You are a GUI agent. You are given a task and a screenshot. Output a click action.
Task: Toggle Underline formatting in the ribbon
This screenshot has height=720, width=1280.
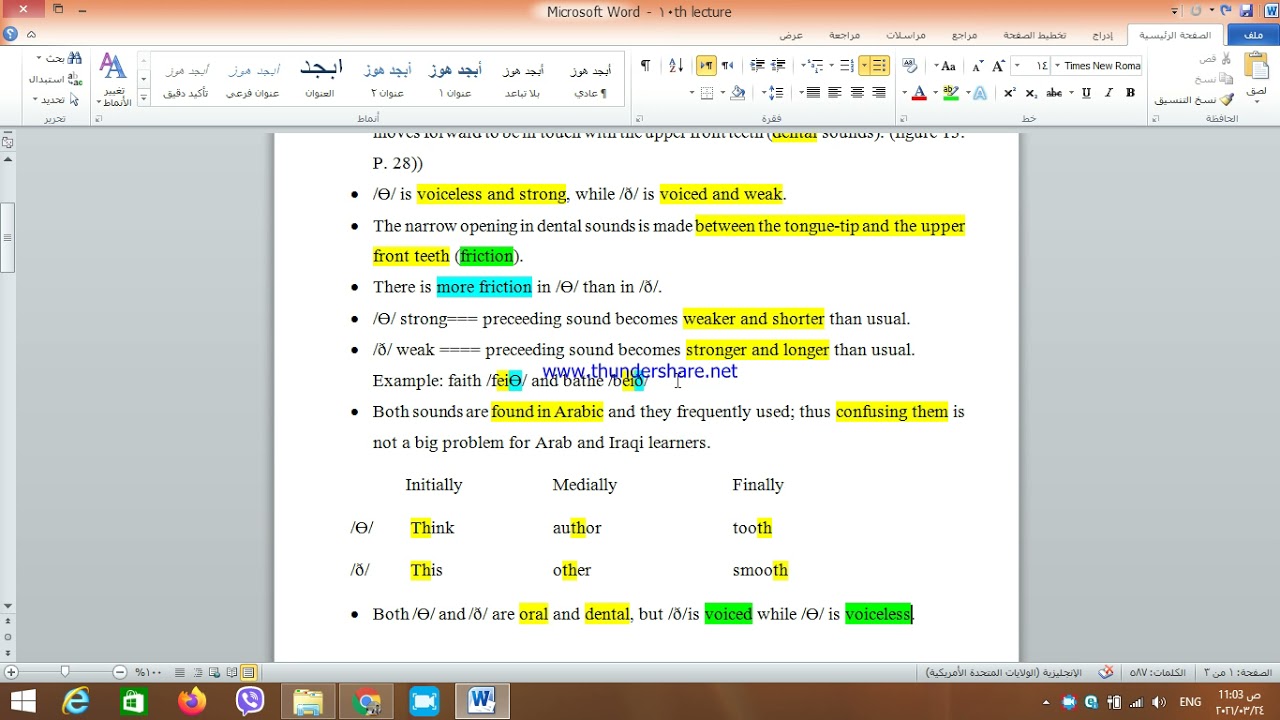[1086, 93]
